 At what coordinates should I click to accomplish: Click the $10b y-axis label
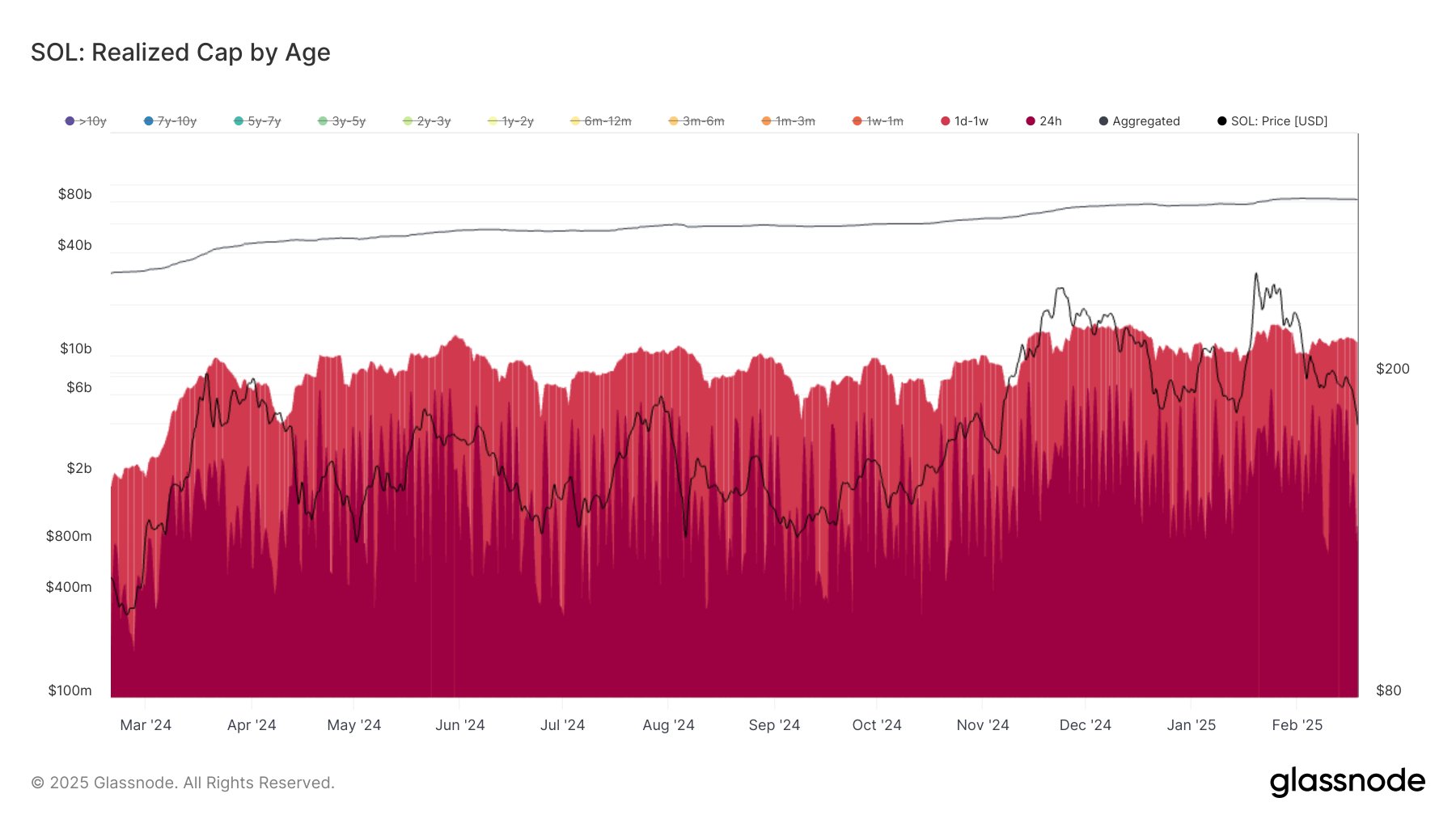tap(75, 348)
